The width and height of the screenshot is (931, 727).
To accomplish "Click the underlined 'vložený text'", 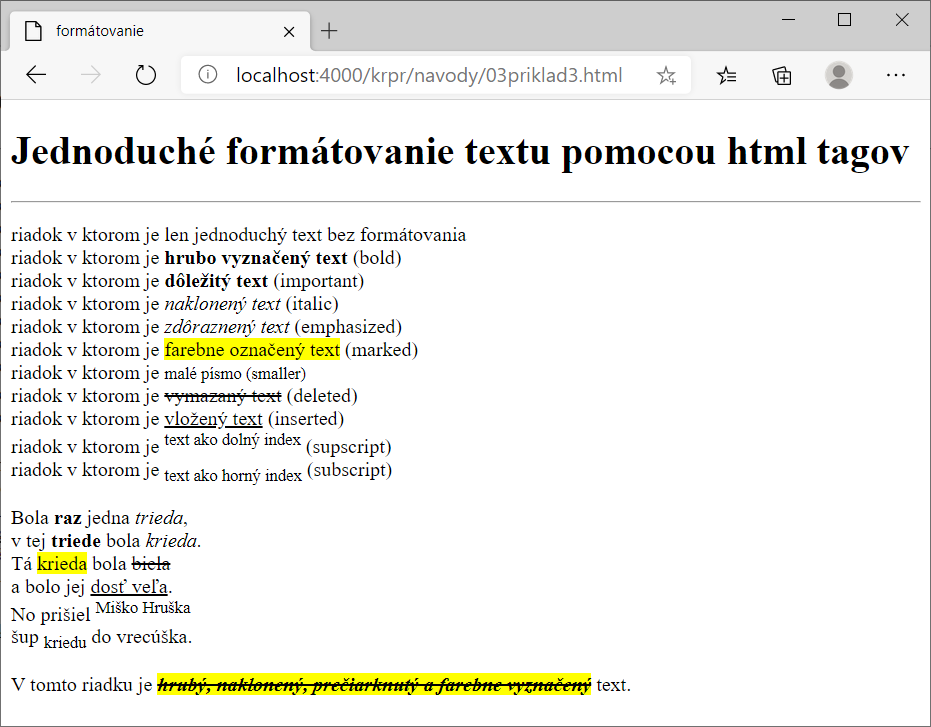I will [213, 419].
